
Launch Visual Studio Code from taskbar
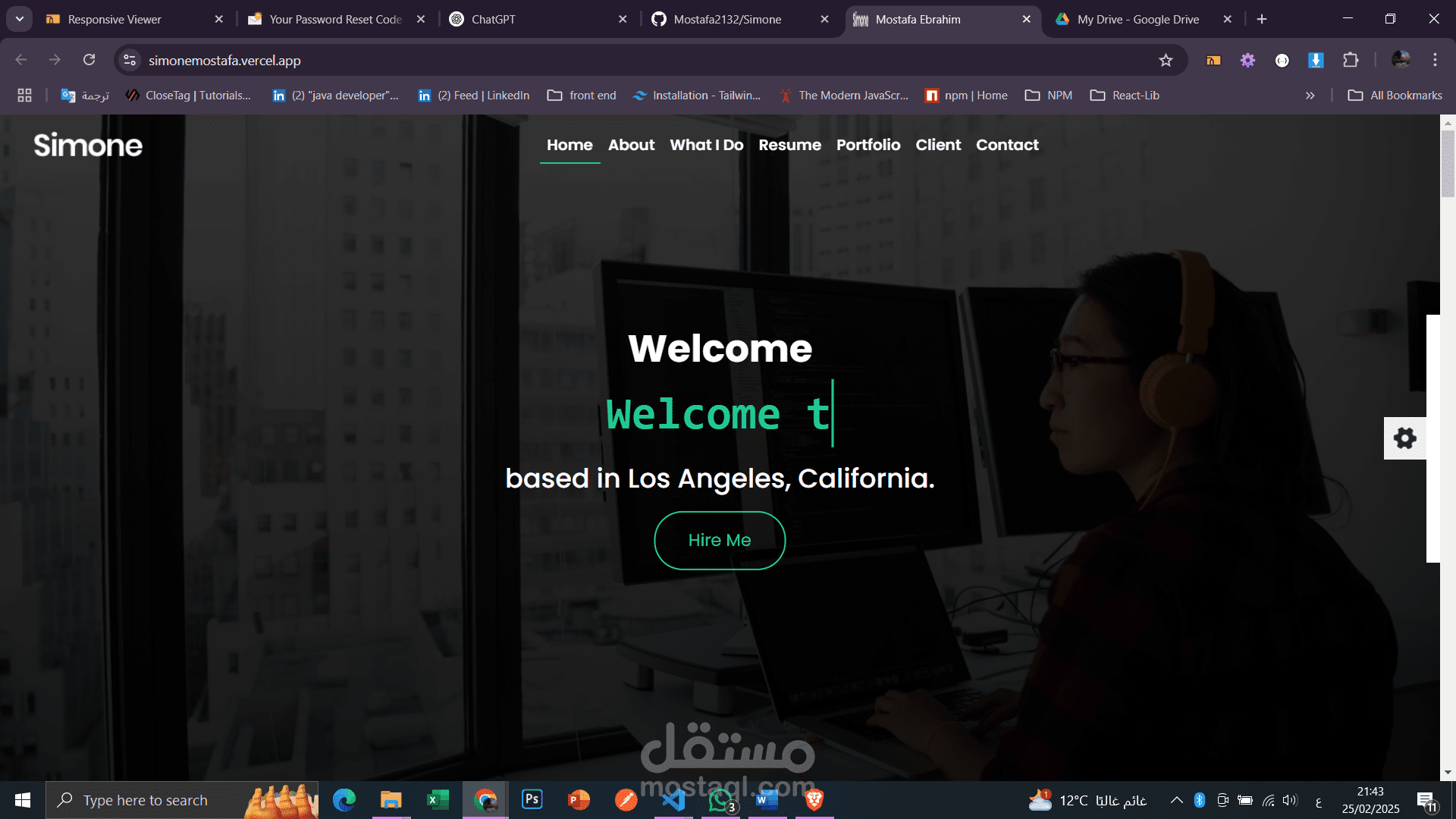[x=673, y=799]
